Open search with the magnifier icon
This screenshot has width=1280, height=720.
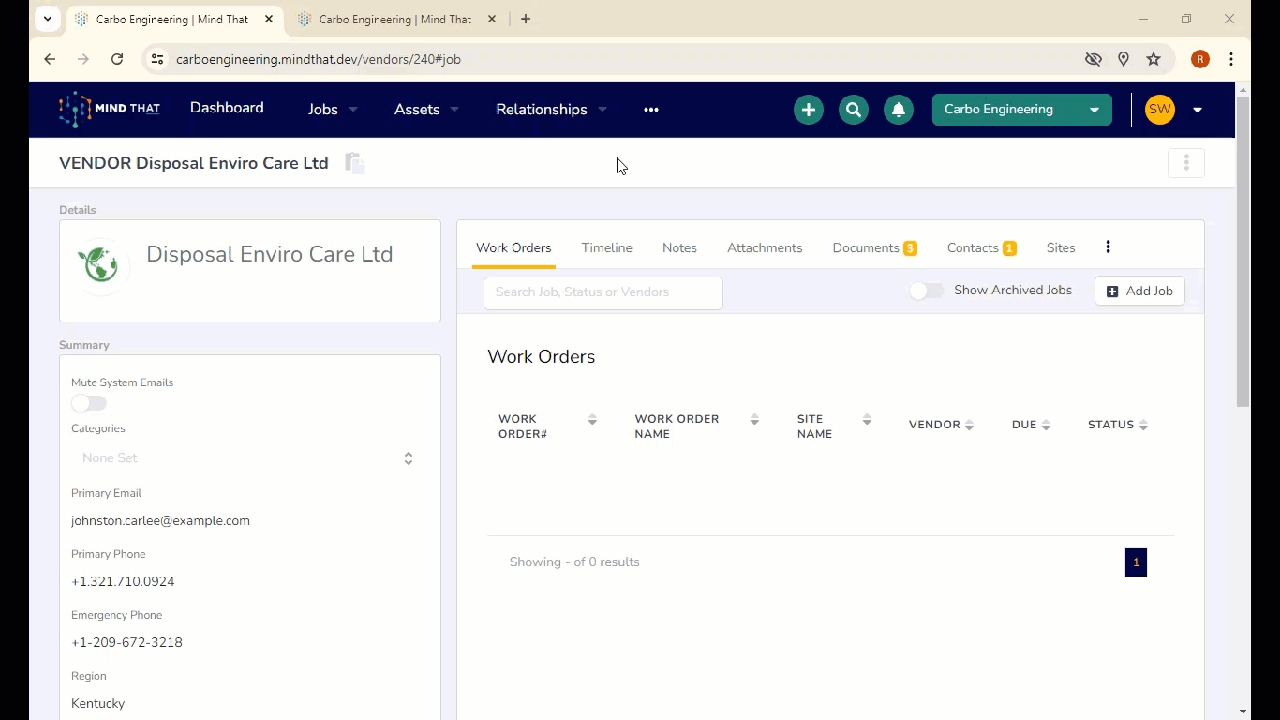[853, 110]
